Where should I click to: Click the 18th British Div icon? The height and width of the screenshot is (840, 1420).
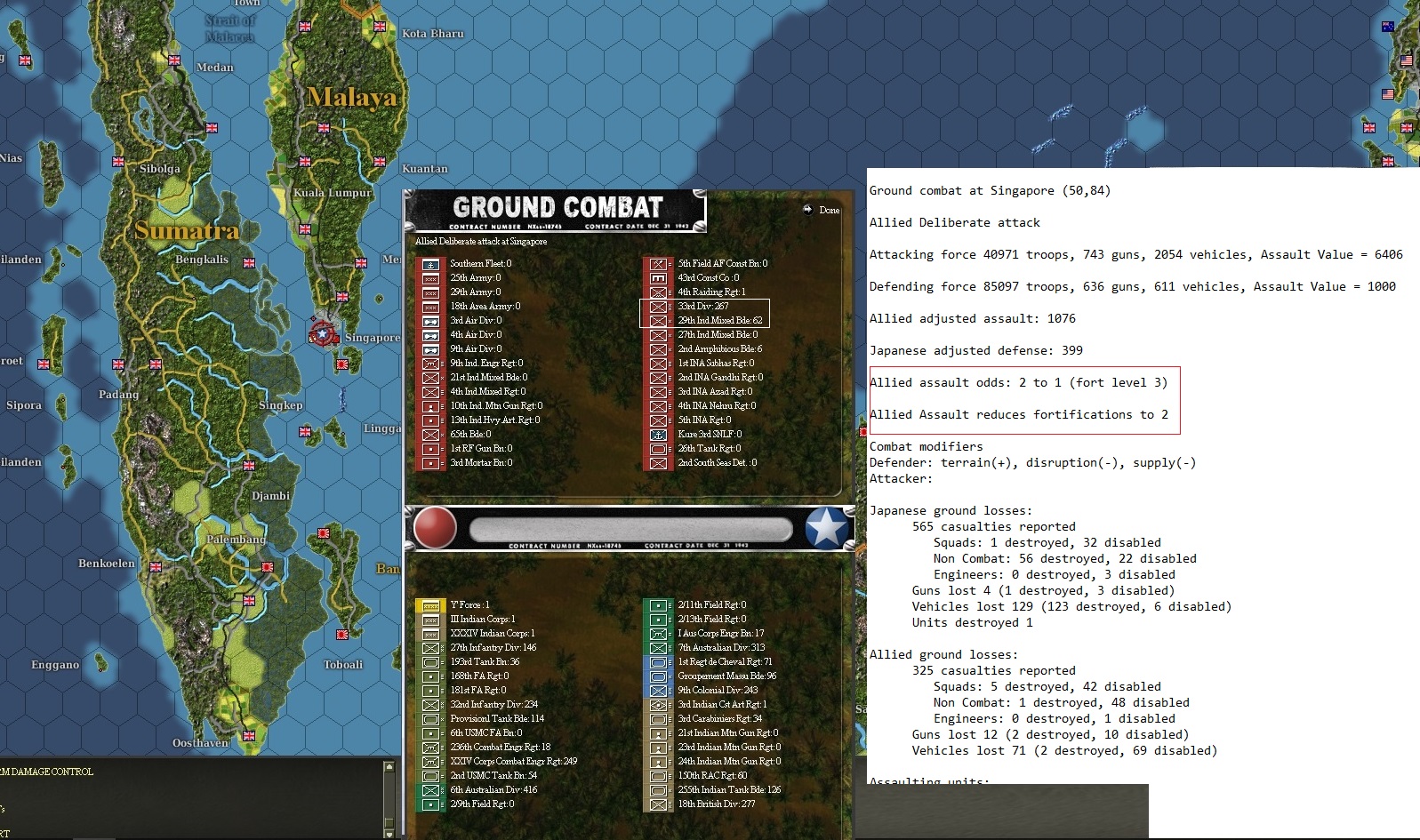point(659,804)
